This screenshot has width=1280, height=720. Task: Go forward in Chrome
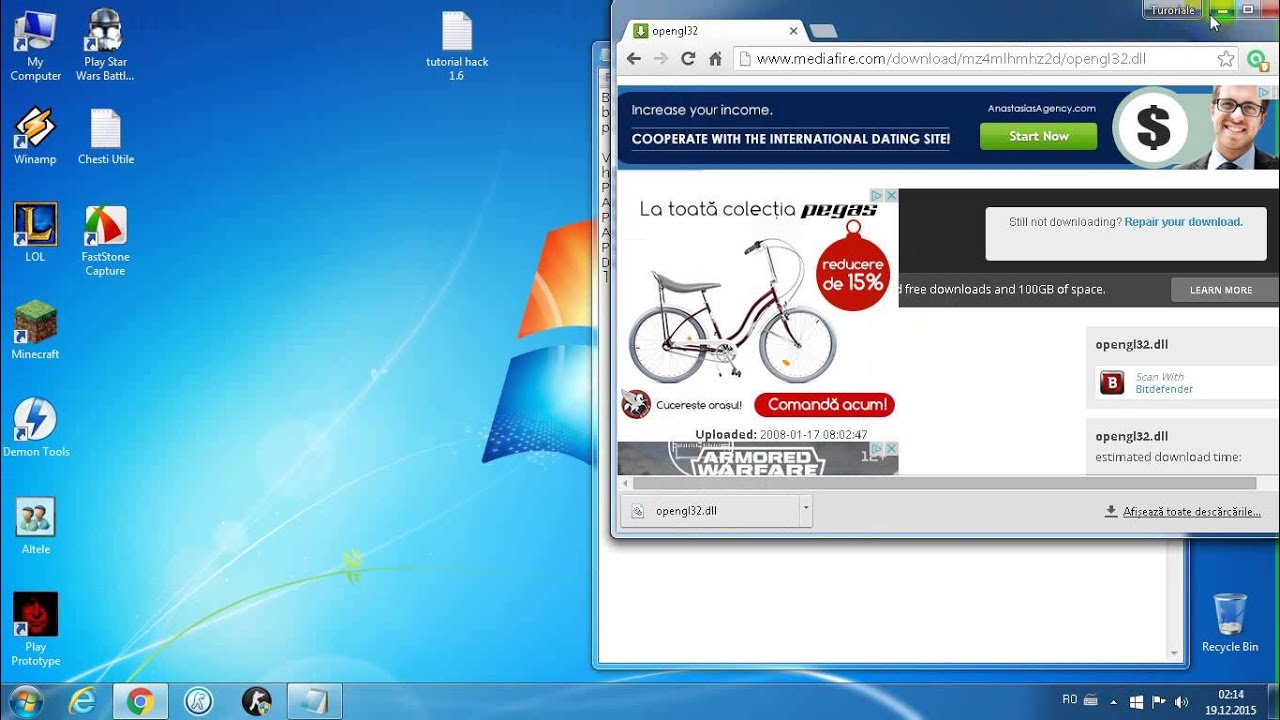pyautogui.click(x=661, y=59)
